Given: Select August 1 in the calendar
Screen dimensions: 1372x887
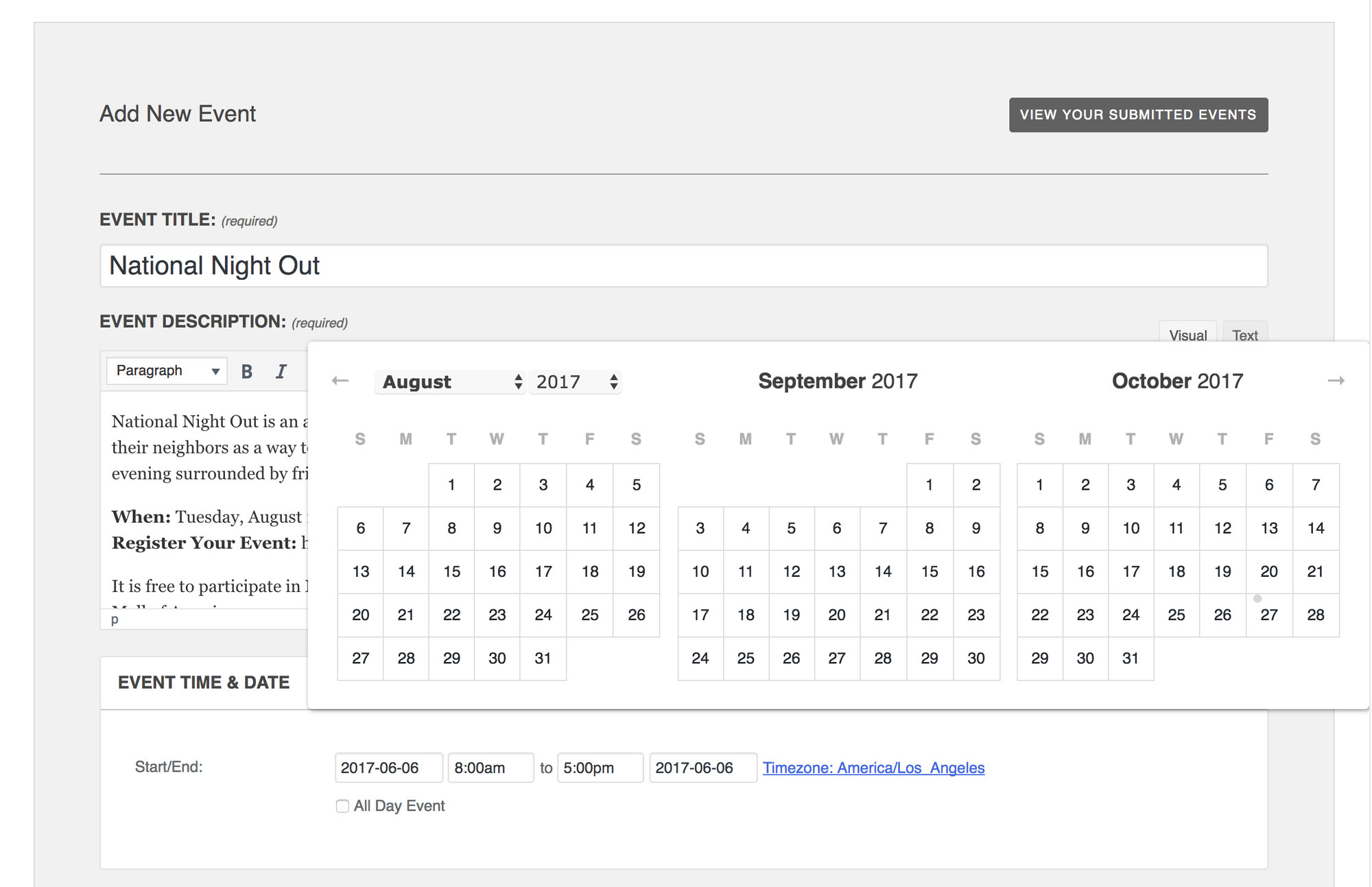Looking at the screenshot, I should 451,485.
